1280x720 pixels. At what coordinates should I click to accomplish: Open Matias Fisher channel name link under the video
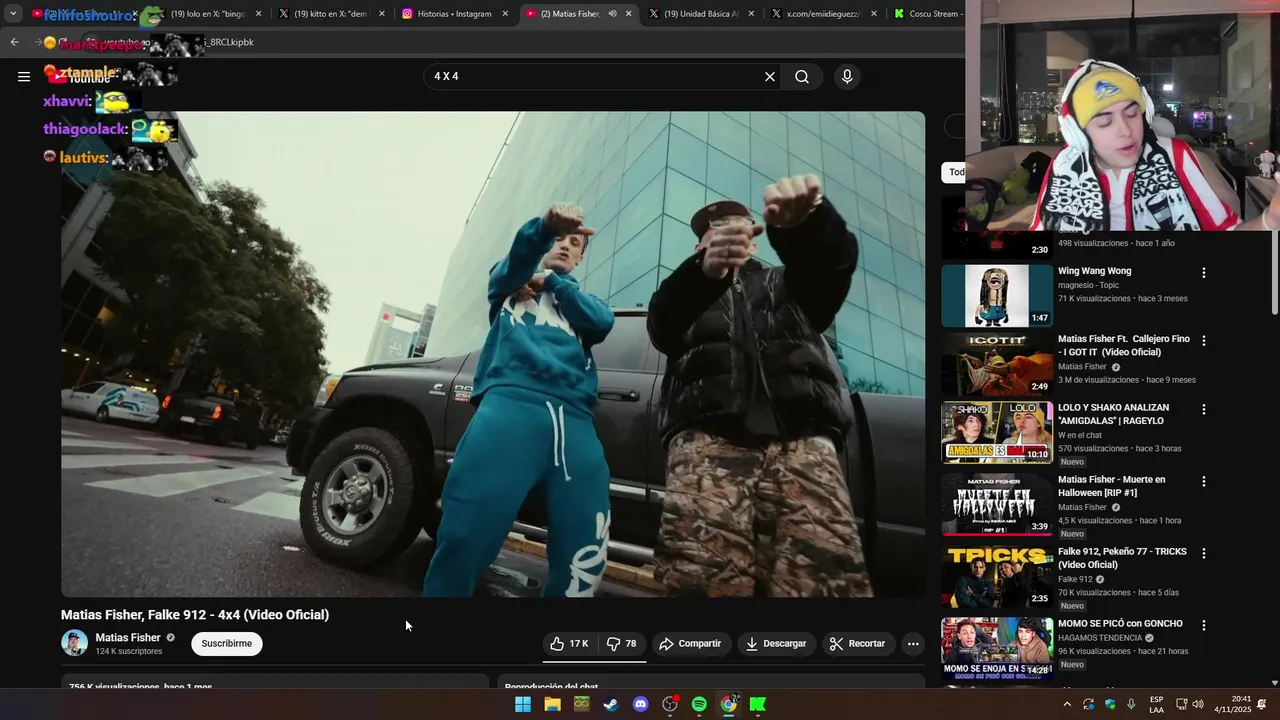[128, 638]
